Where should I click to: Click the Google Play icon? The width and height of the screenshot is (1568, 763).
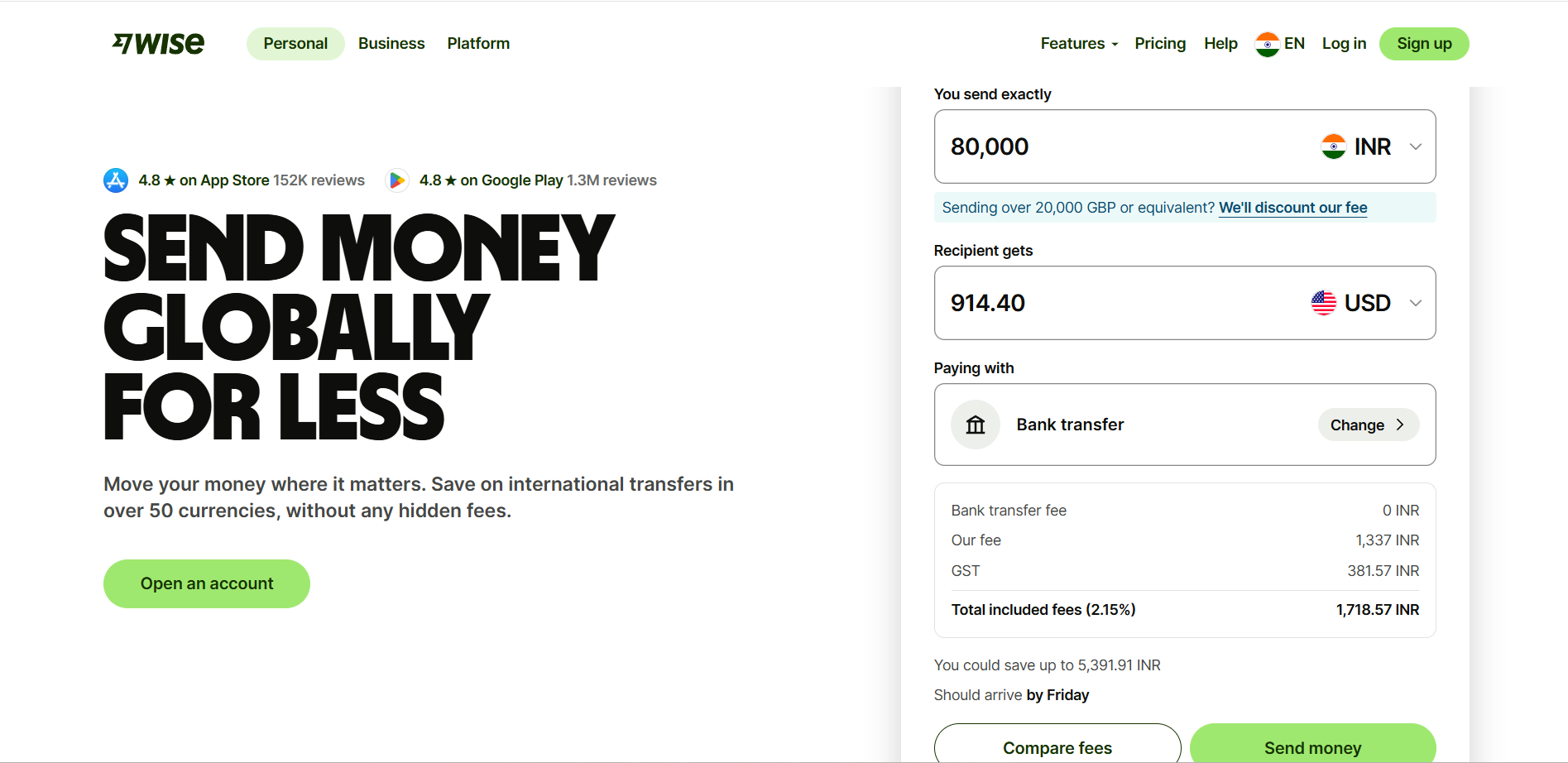click(x=397, y=180)
